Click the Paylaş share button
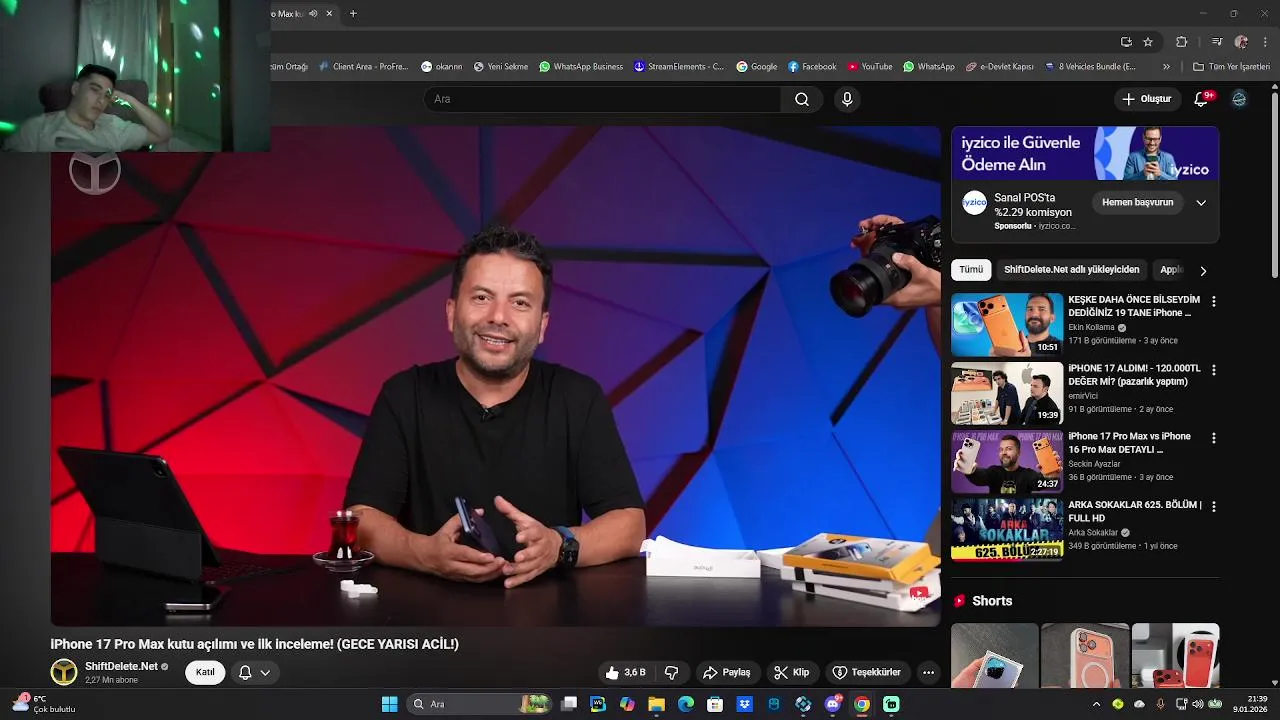1280x720 pixels. pyautogui.click(x=727, y=672)
